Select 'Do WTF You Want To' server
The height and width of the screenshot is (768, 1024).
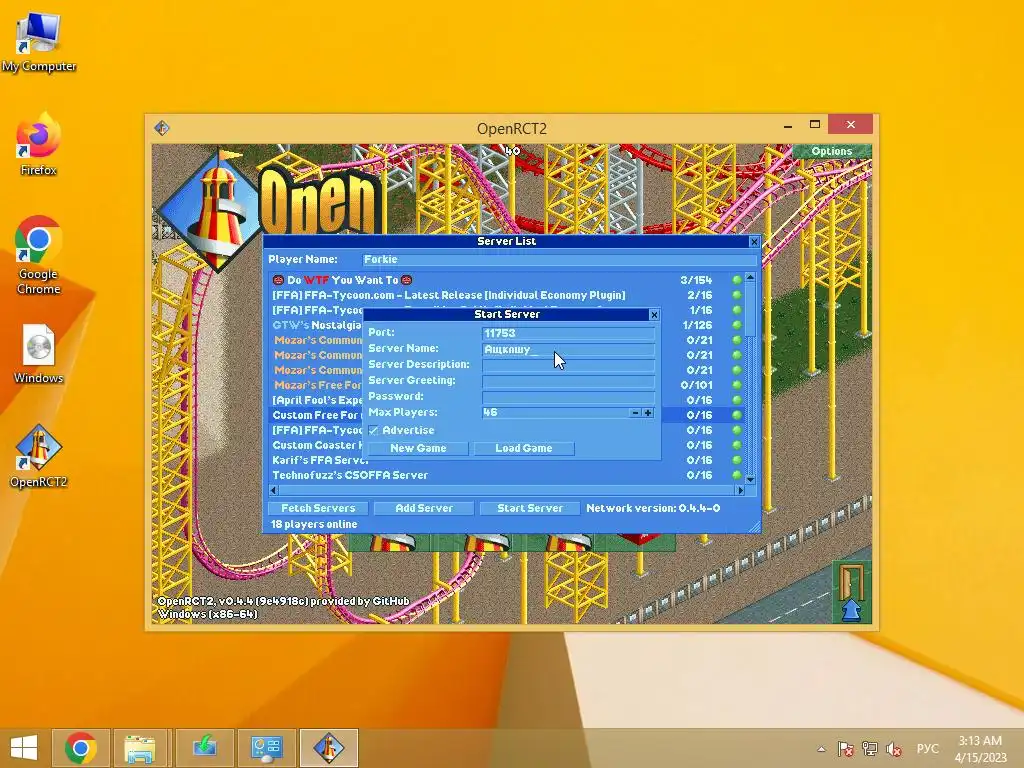(x=507, y=280)
